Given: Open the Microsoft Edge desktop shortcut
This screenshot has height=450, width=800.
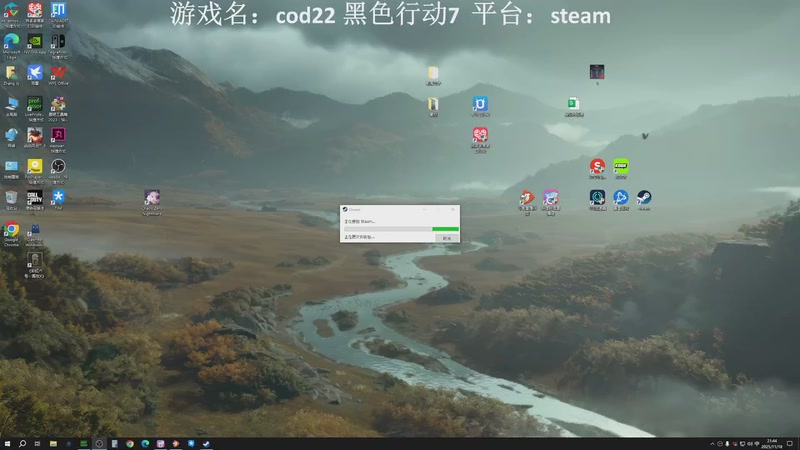Looking at the screenshot, I should pyautogui.click(x=11, y=41).
